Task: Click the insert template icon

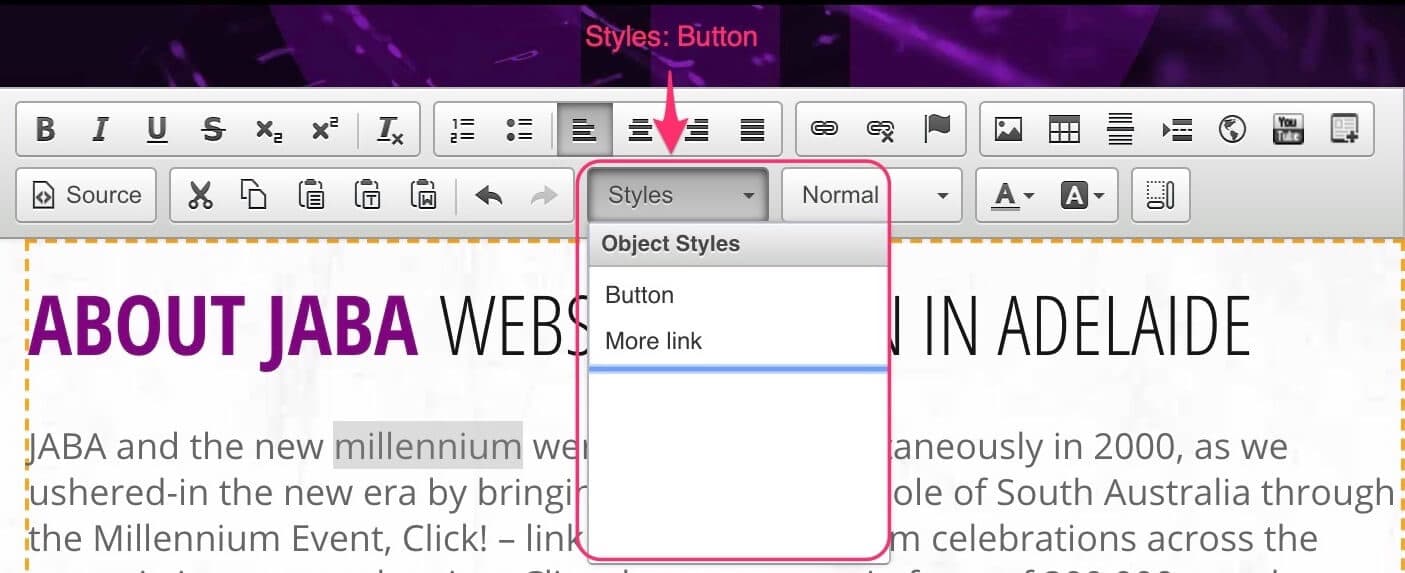Action: (x=1345, y=129)
